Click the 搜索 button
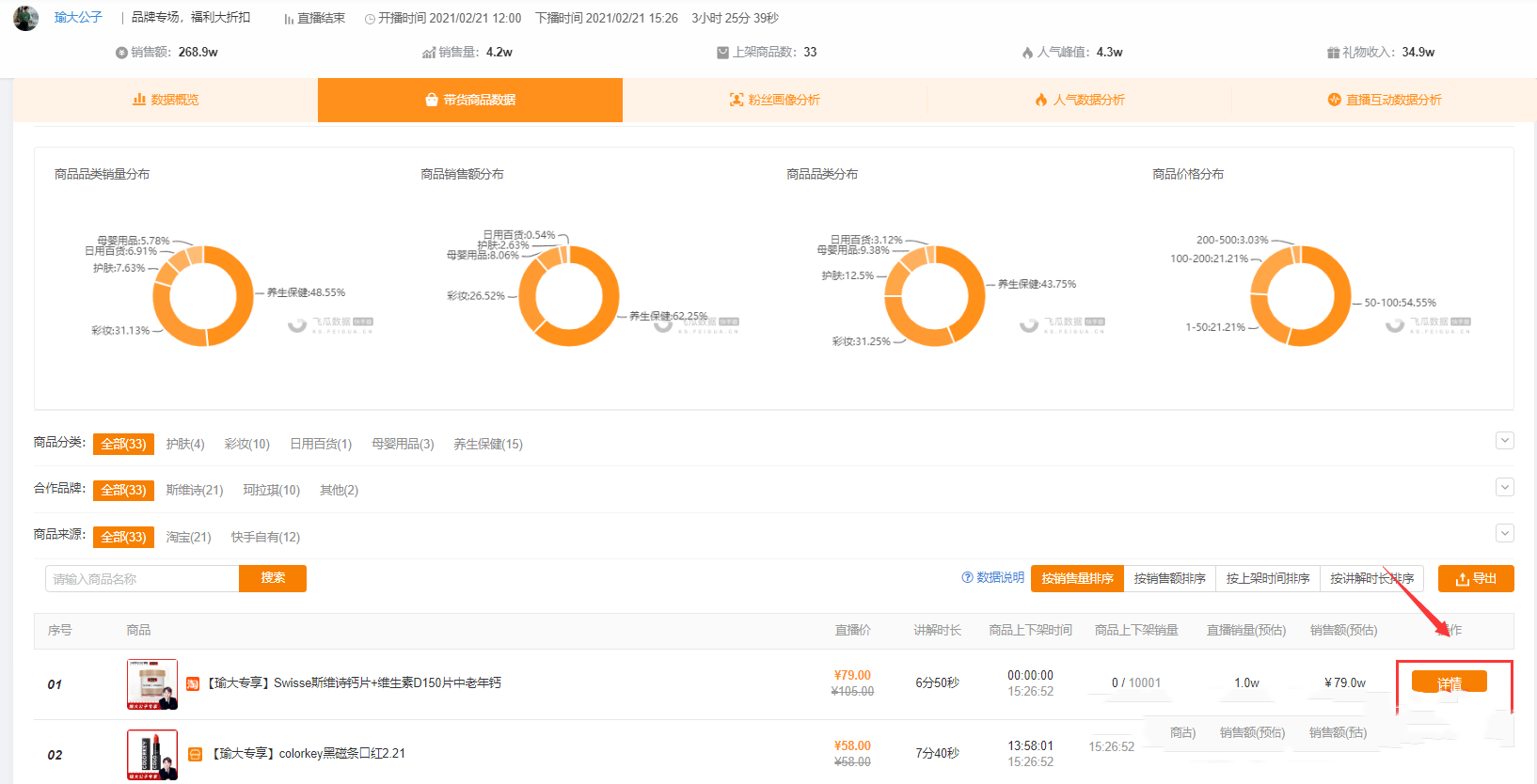Image resolution: width=1537 pixels, height=784 pixels. [x=273, y=578]
